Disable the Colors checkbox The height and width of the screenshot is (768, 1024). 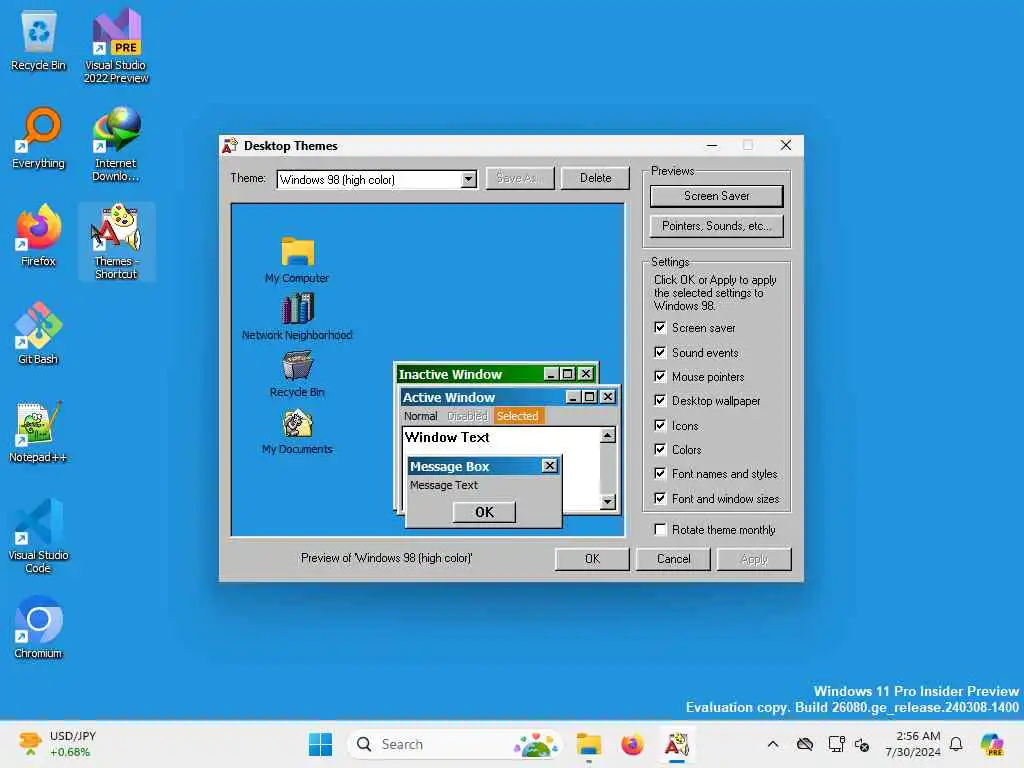[660, 449]
